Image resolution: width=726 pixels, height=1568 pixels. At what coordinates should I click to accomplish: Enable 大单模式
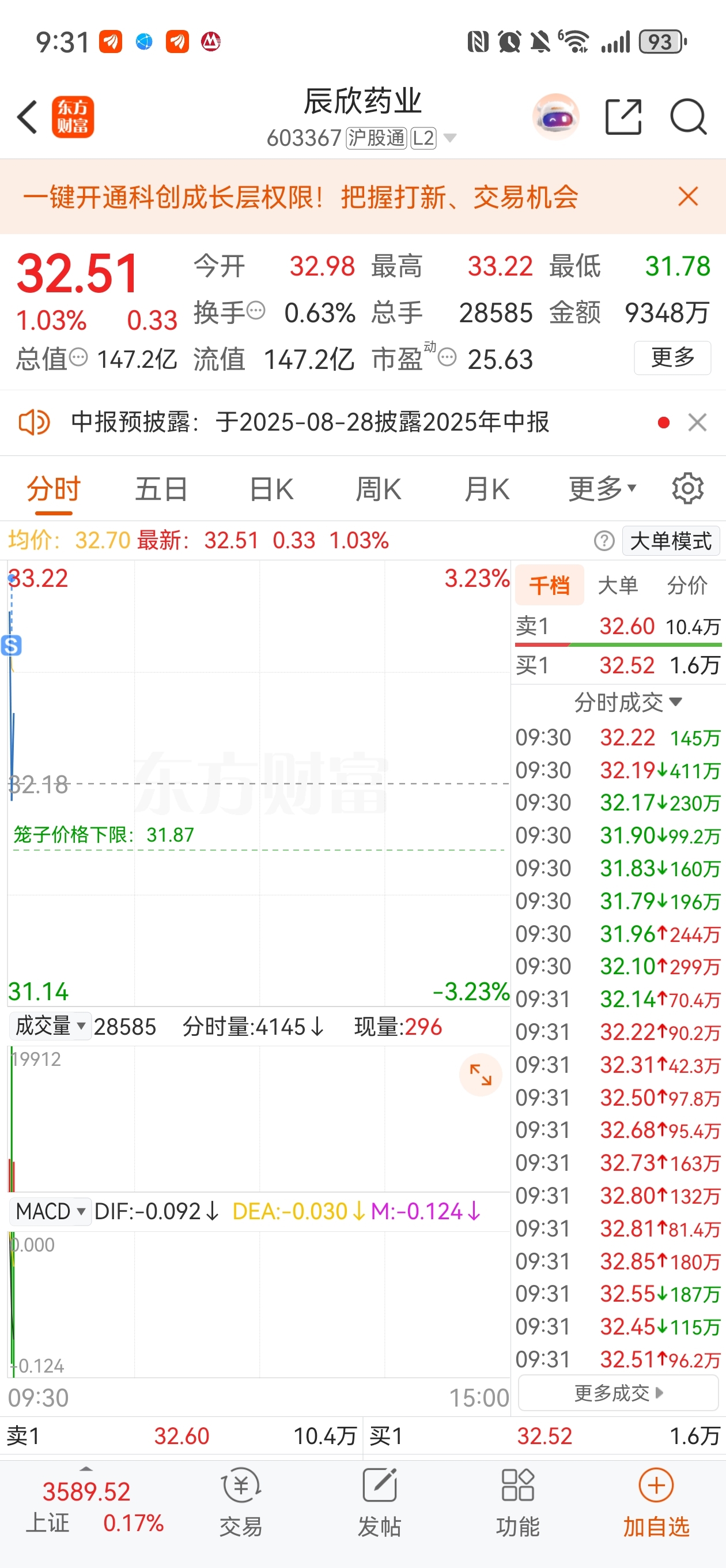(671, 541)
